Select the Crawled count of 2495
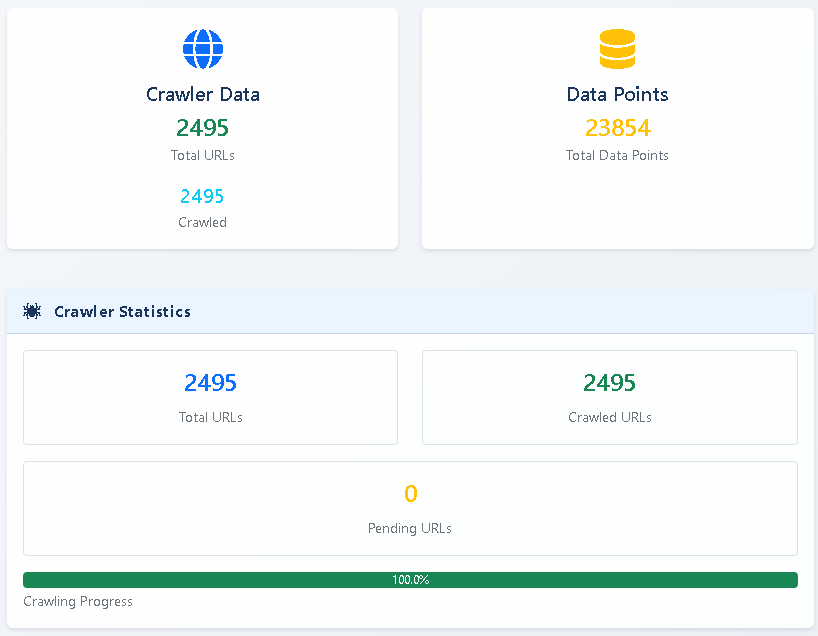The width and height of the screenshot is (818, 636). tap(202, 196)
